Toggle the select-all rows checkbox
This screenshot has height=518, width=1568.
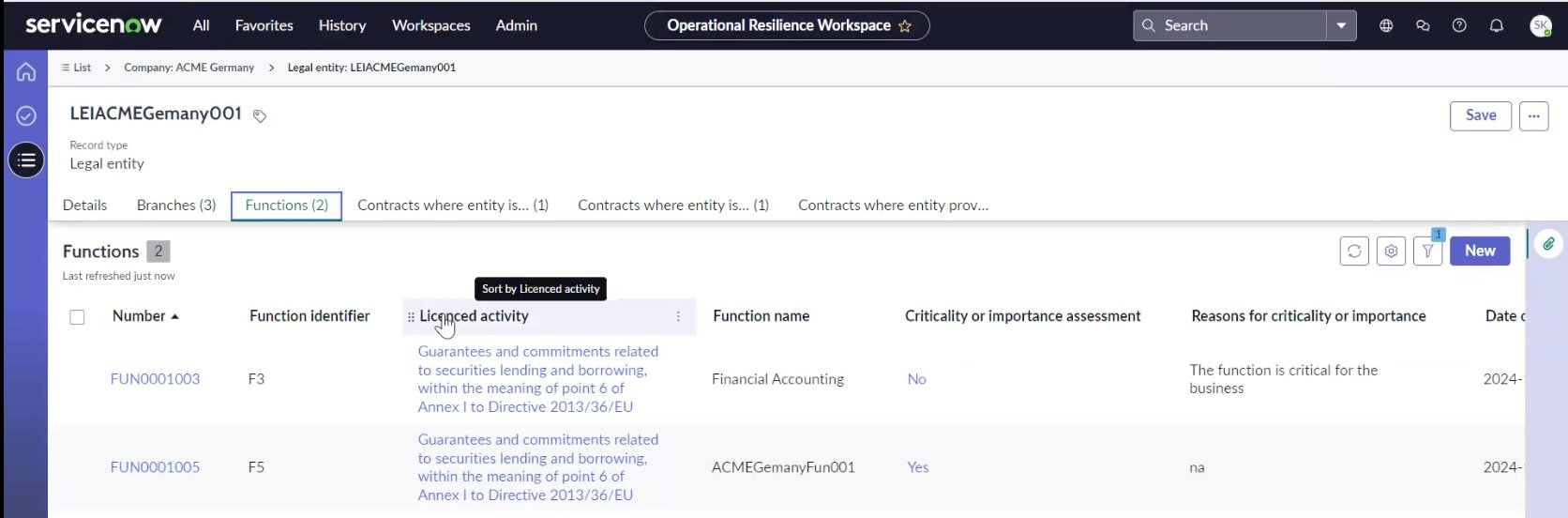click(x=78, y=317)
